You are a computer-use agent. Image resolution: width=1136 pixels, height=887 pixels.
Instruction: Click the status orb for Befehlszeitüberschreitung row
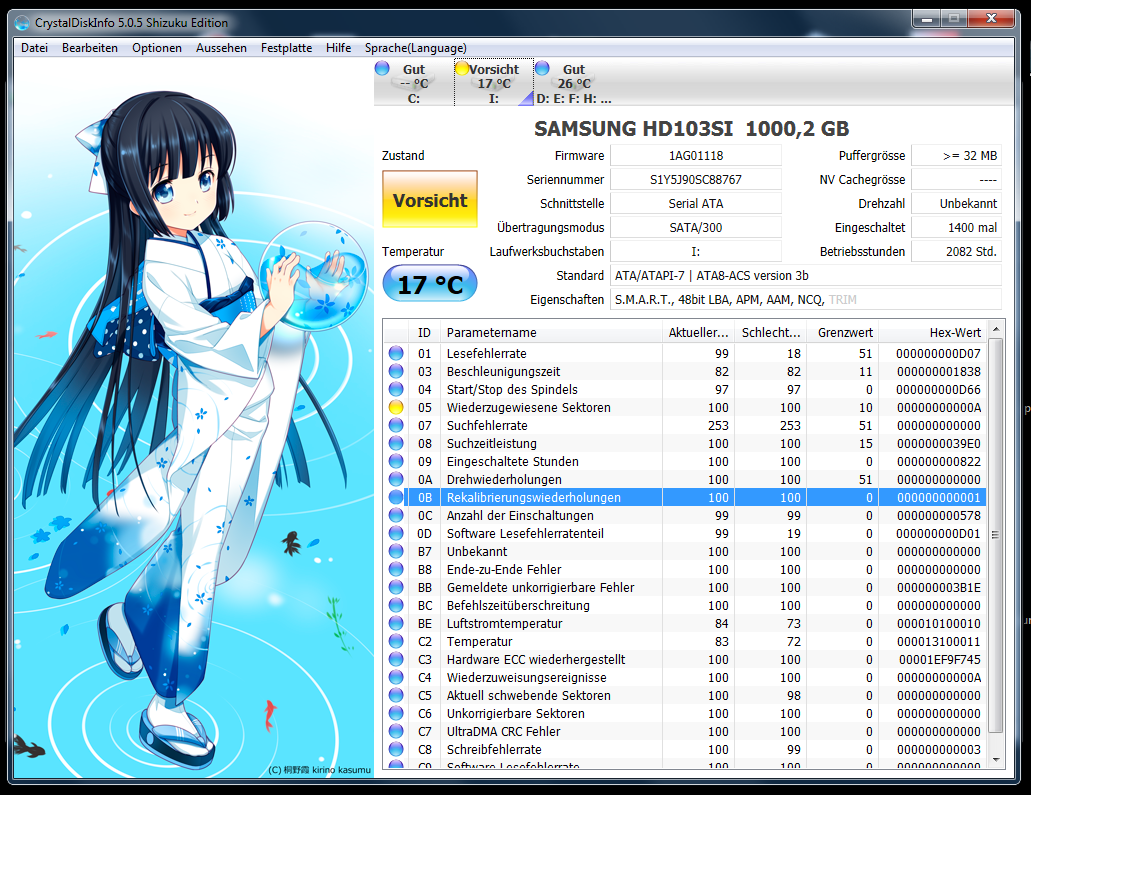[x=396, y=605]
